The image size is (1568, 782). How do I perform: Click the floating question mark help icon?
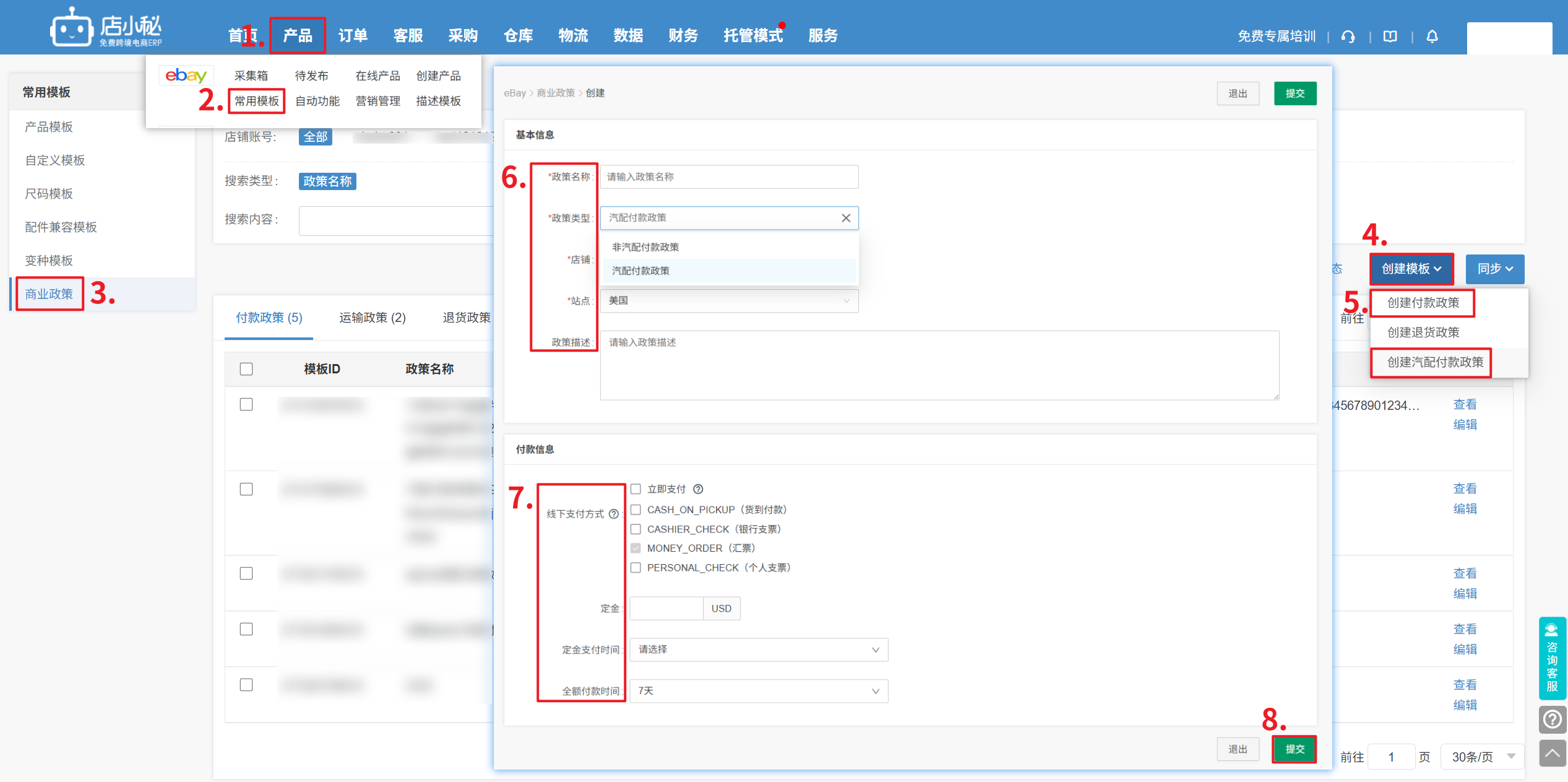[1552, 719]
